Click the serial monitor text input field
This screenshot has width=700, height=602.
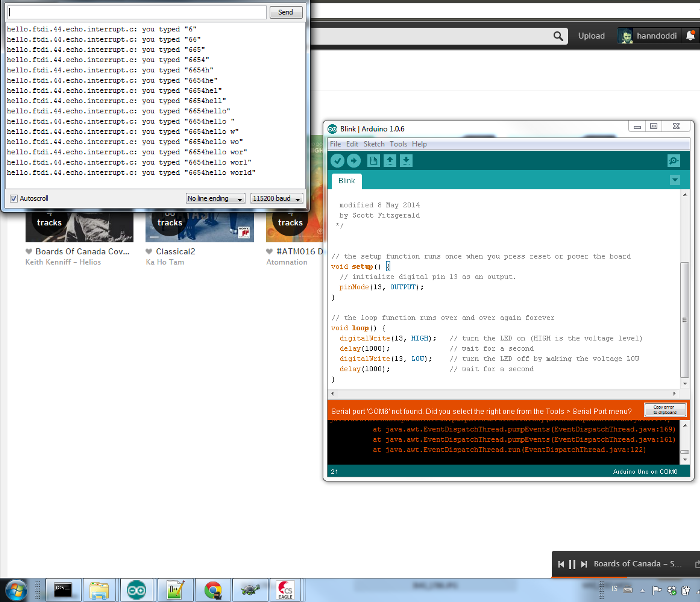[137, 12]
